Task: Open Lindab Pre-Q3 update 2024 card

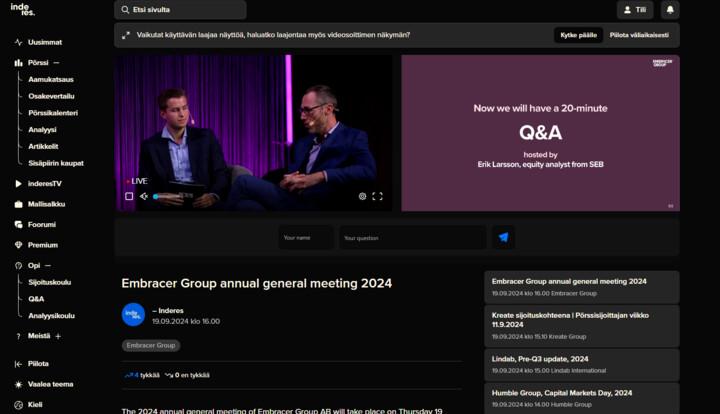Action: click(581, 364)
